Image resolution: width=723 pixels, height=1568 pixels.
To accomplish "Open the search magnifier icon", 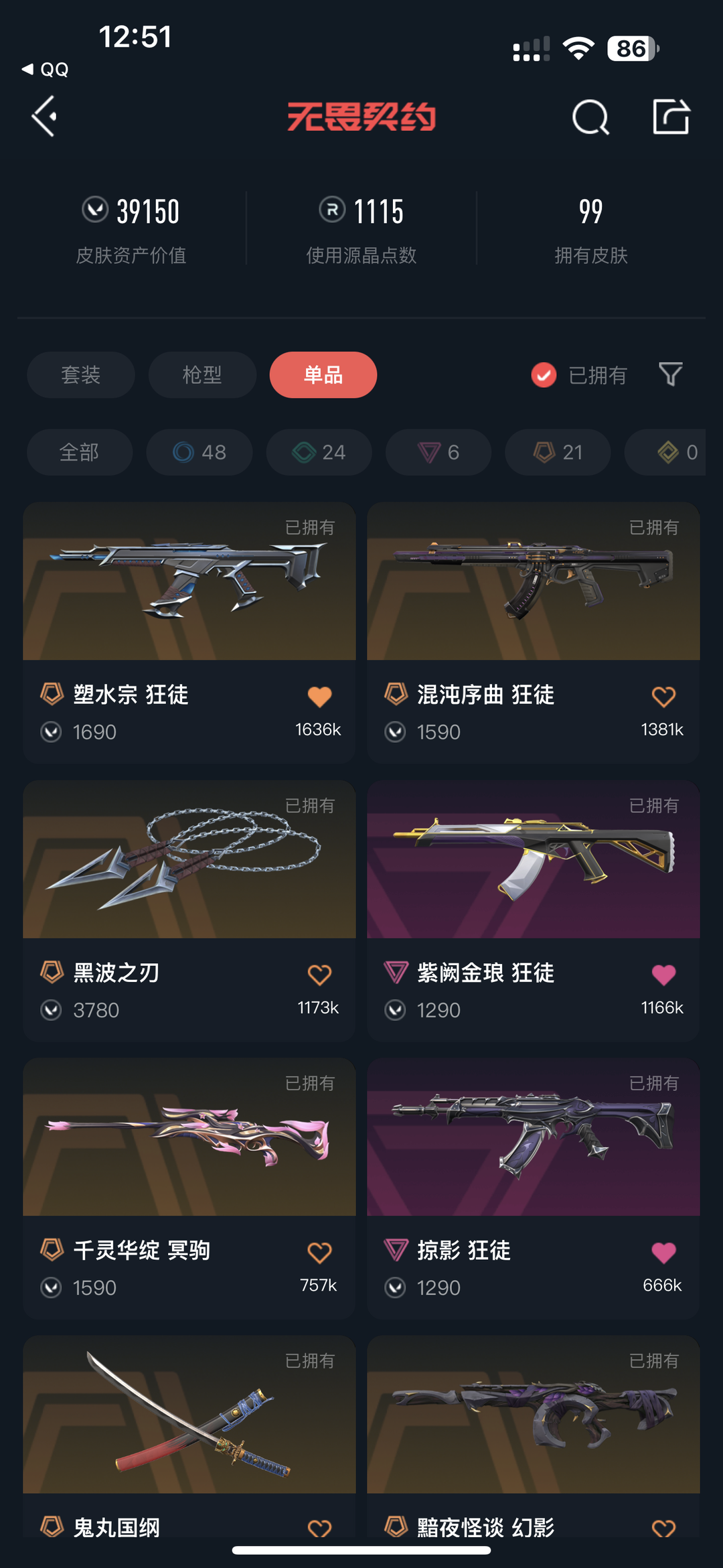I will pyautogui.click(x=590, y=117).
